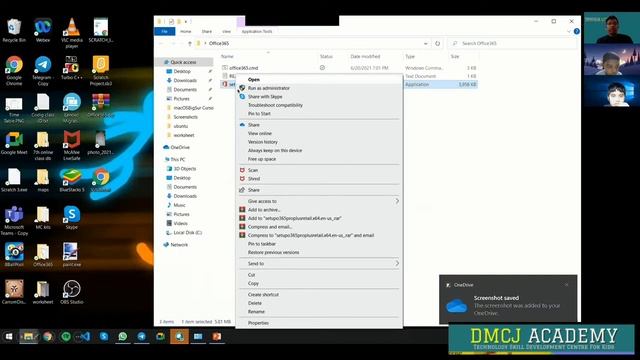Select the Google Meet desktop icon
Viewport: 640px width, 360px height.
14,143
